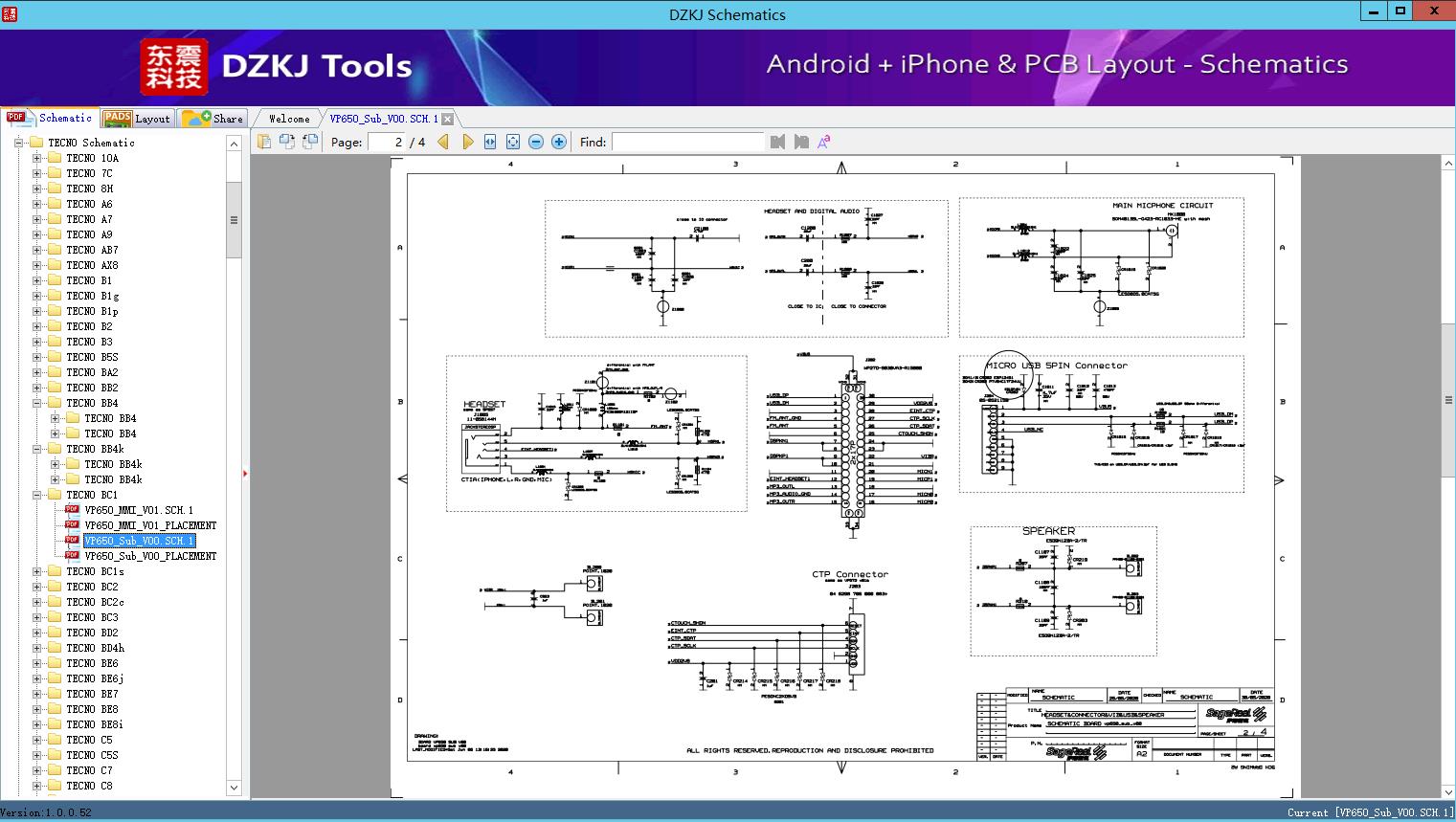The height and width of the screenshot is (822, 1456).
Task: Collapse the TECNO BB4 parent folder
Action: click(x=36, y=403)
